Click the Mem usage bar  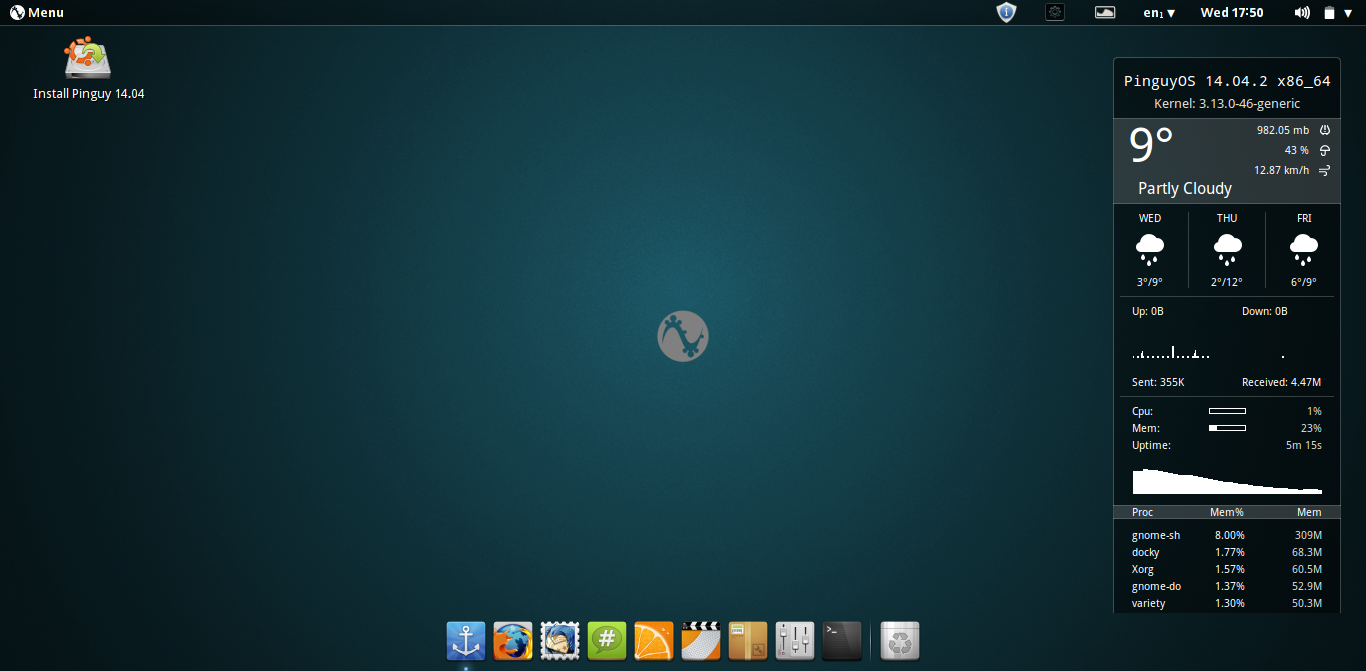pyautogui.click(x=1227, y=428)
